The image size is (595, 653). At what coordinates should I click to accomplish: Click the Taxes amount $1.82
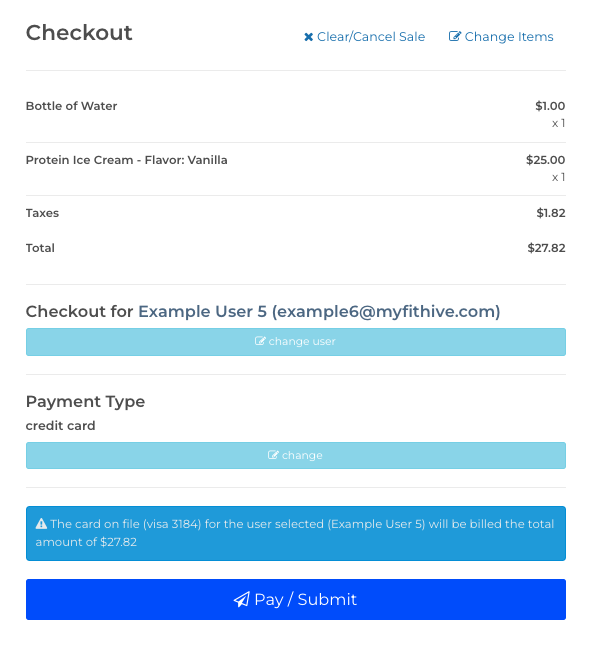(x=551, y=213)
